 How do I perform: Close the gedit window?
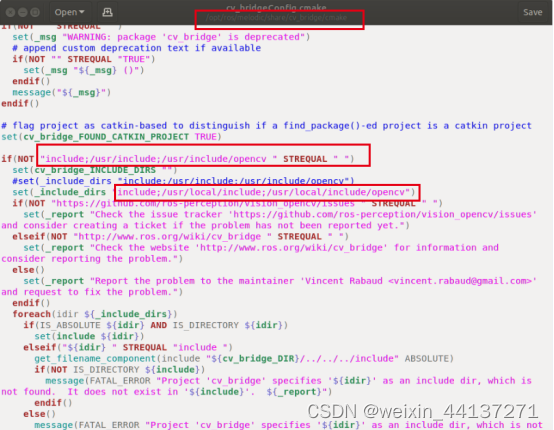[x=11, y=13]
